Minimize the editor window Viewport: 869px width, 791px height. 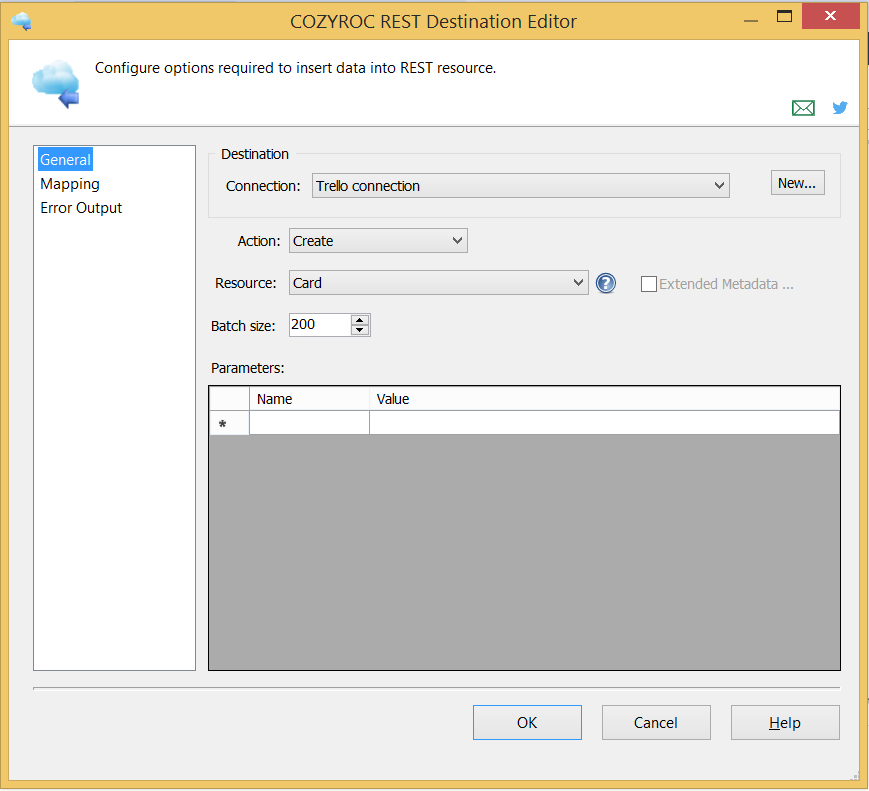(x=751, y=19)
